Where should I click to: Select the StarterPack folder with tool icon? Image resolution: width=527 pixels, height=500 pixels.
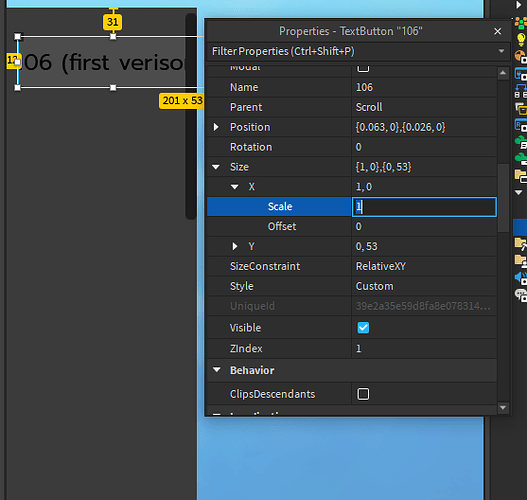coord(521,244)
